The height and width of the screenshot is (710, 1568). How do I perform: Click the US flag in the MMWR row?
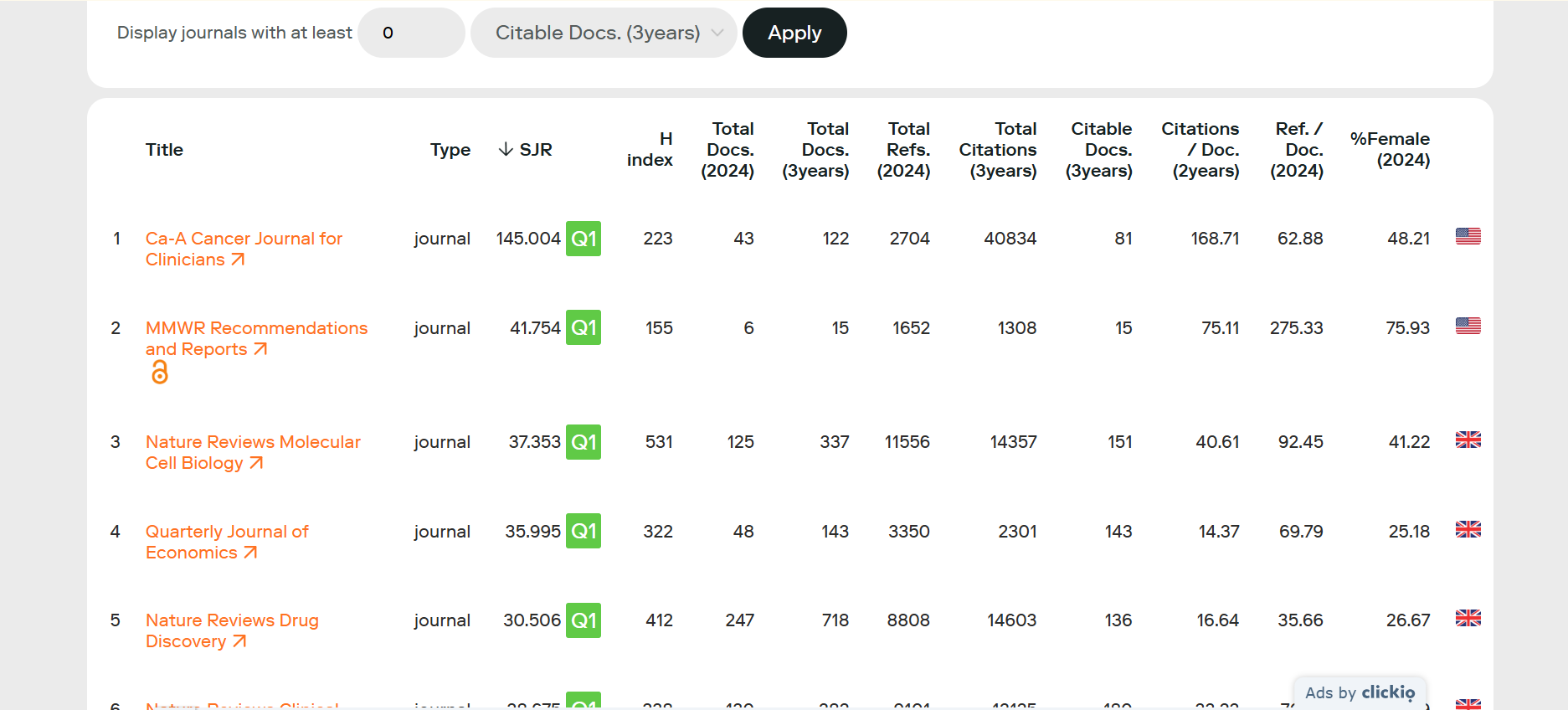1468,327
